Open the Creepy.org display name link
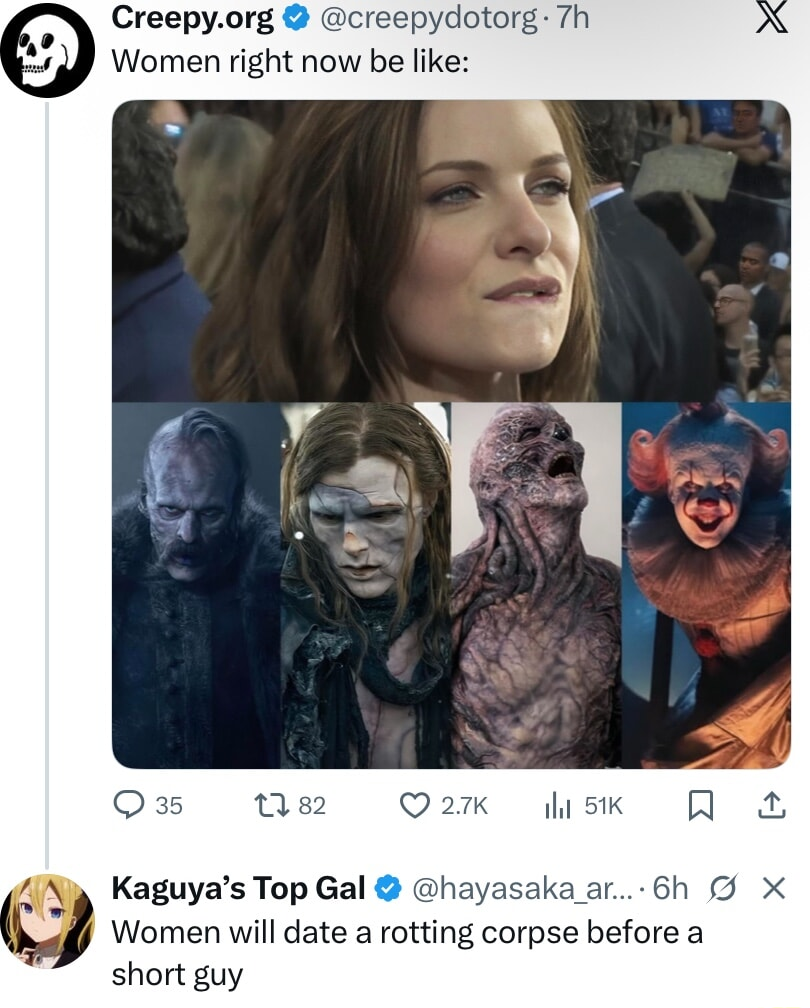This screenshot has height=1008, width=810. 191,18
